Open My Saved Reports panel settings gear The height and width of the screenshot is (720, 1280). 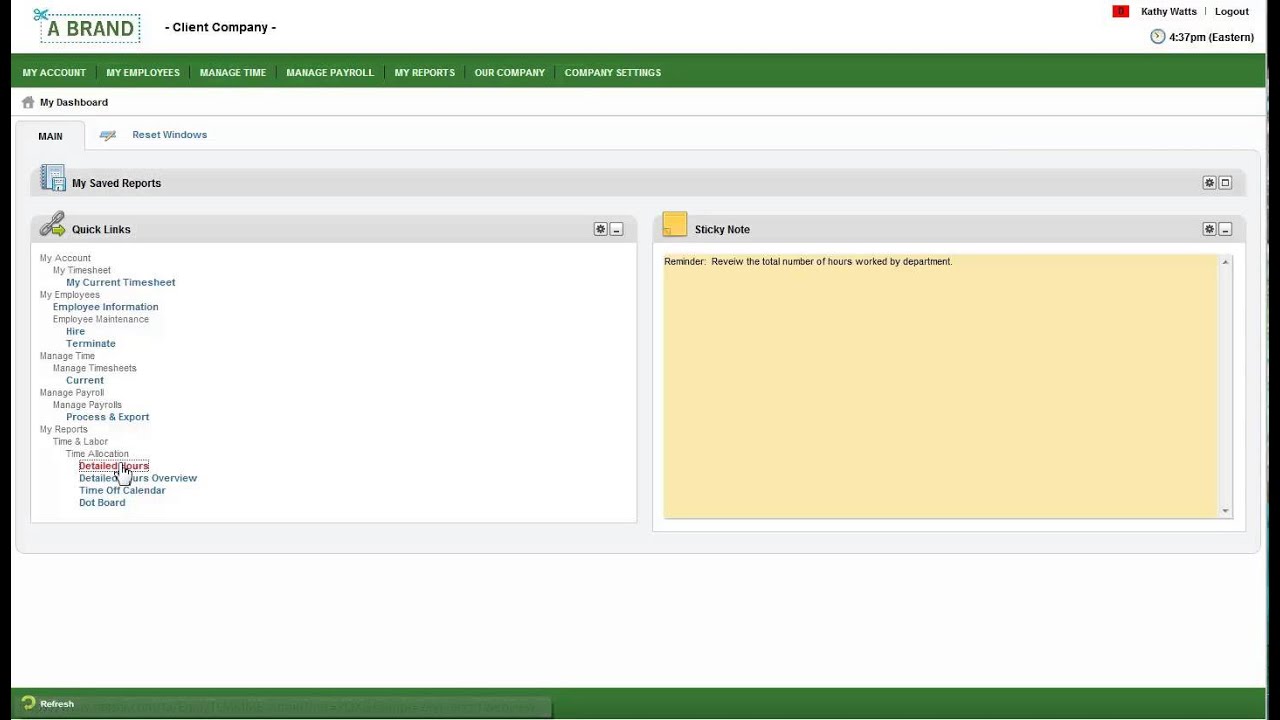click(x=1209, y=183)
